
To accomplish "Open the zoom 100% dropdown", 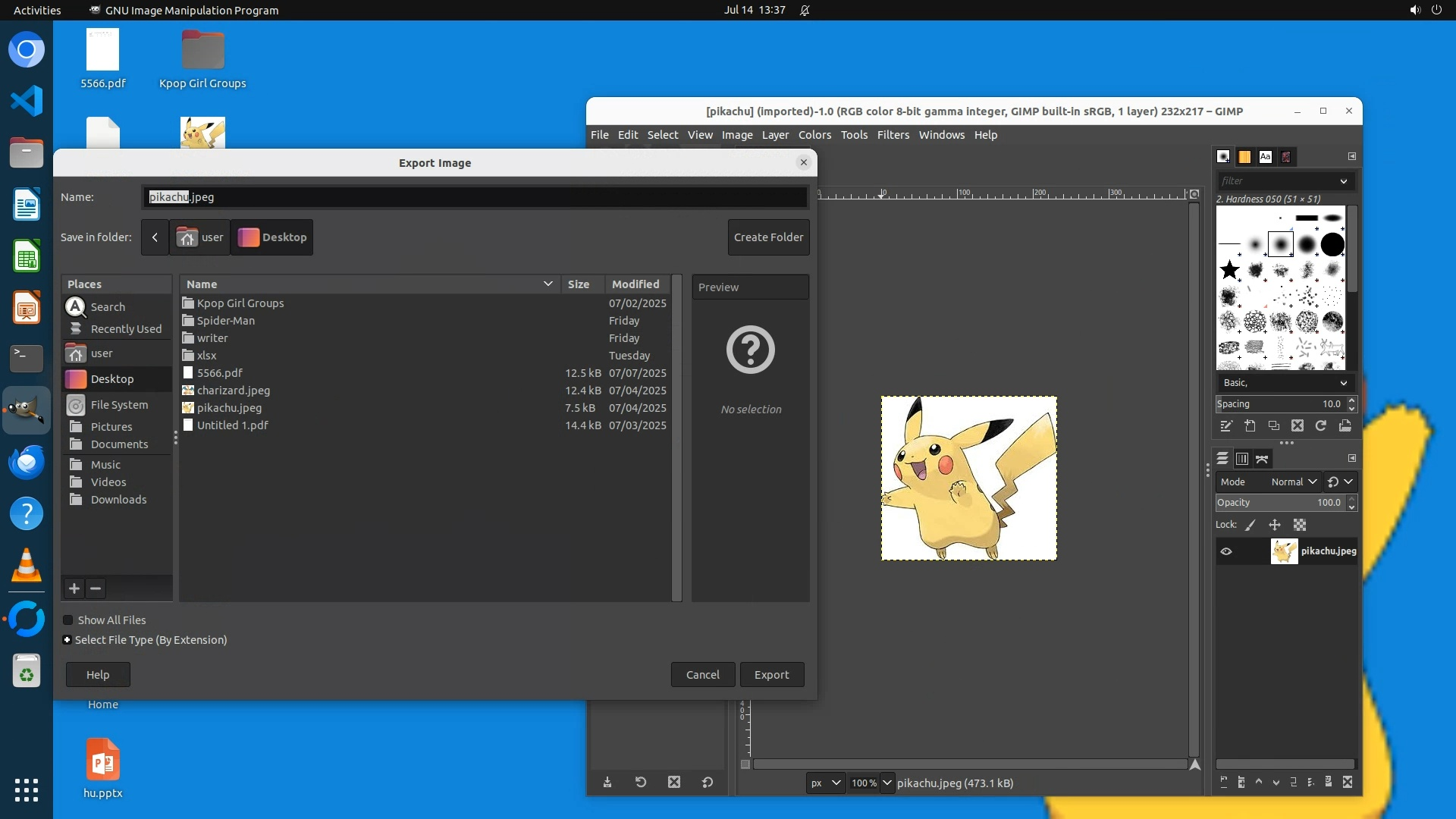I will pyautogui.click(x=886, y=783).
